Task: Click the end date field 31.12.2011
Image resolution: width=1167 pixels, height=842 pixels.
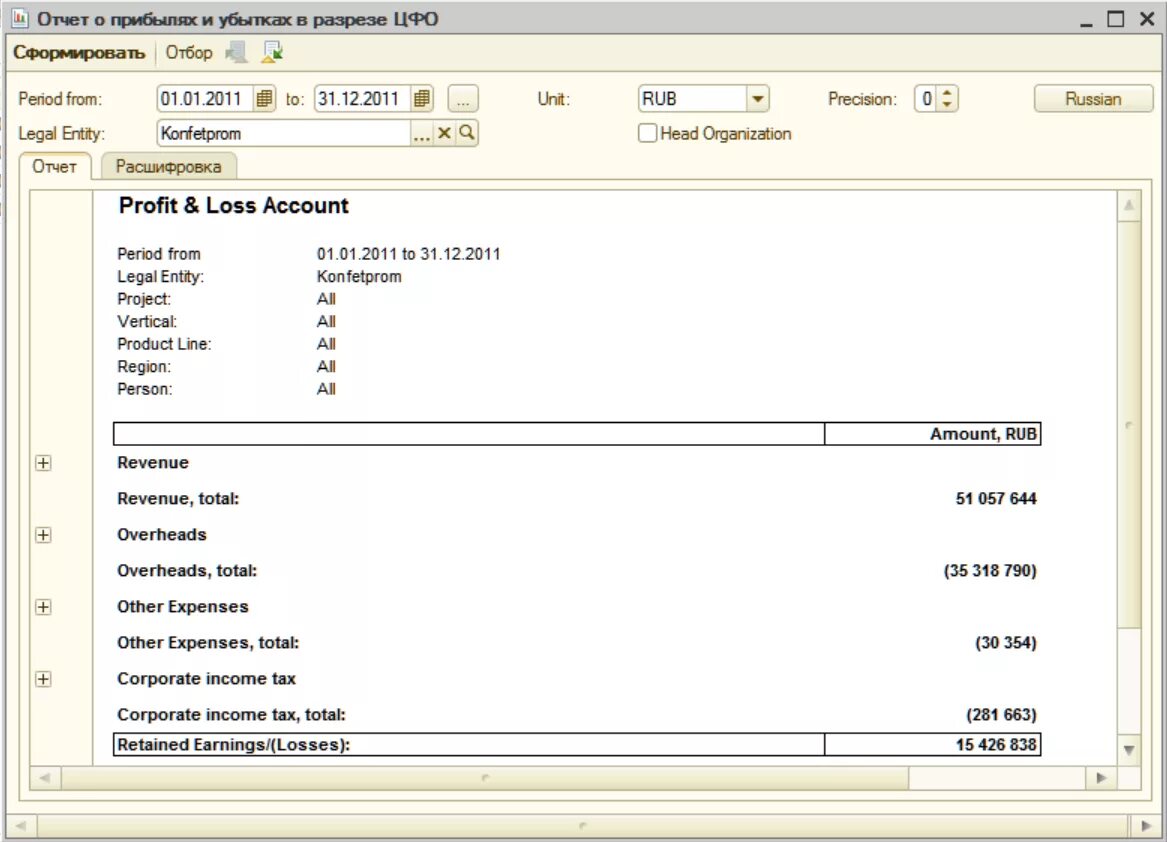Action: (362, 99)
